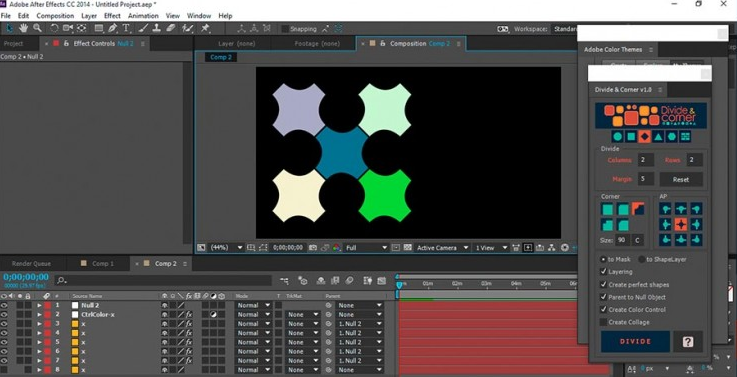Click the Comp 2 viewer breadcrumb
Screen dimensions: 737x377
click(221, 57)
